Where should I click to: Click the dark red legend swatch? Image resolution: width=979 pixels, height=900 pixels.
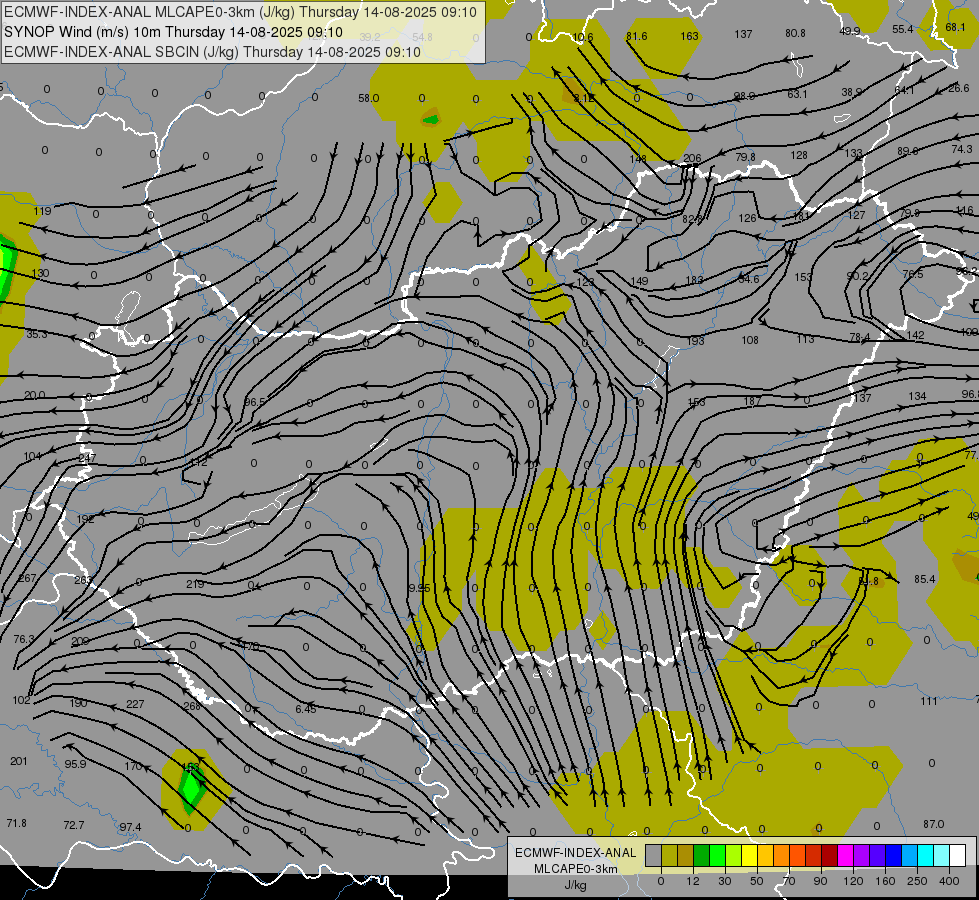point(829,856)
